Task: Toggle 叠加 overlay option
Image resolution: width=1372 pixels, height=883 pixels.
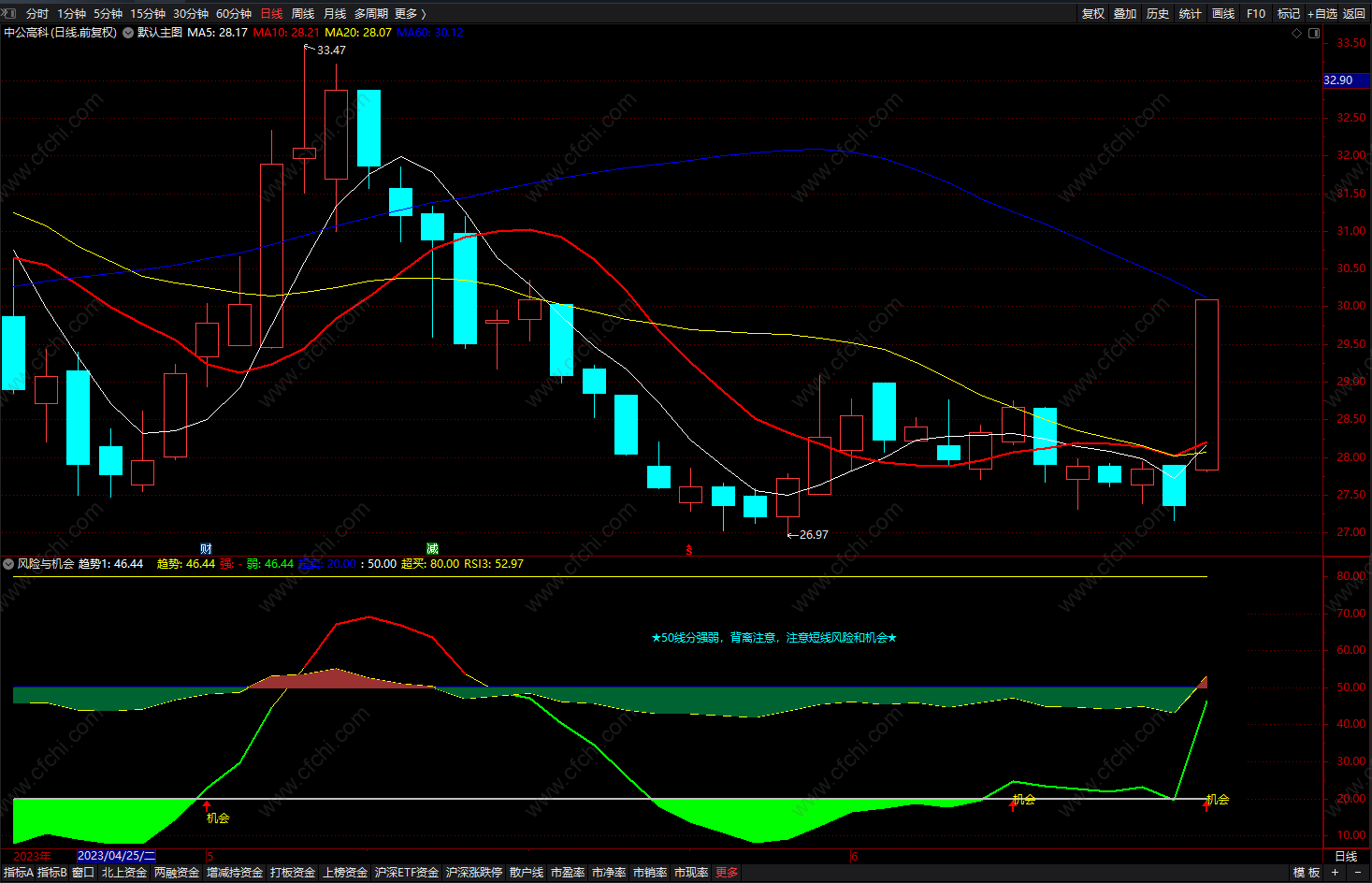Action: pos(1125,13)
